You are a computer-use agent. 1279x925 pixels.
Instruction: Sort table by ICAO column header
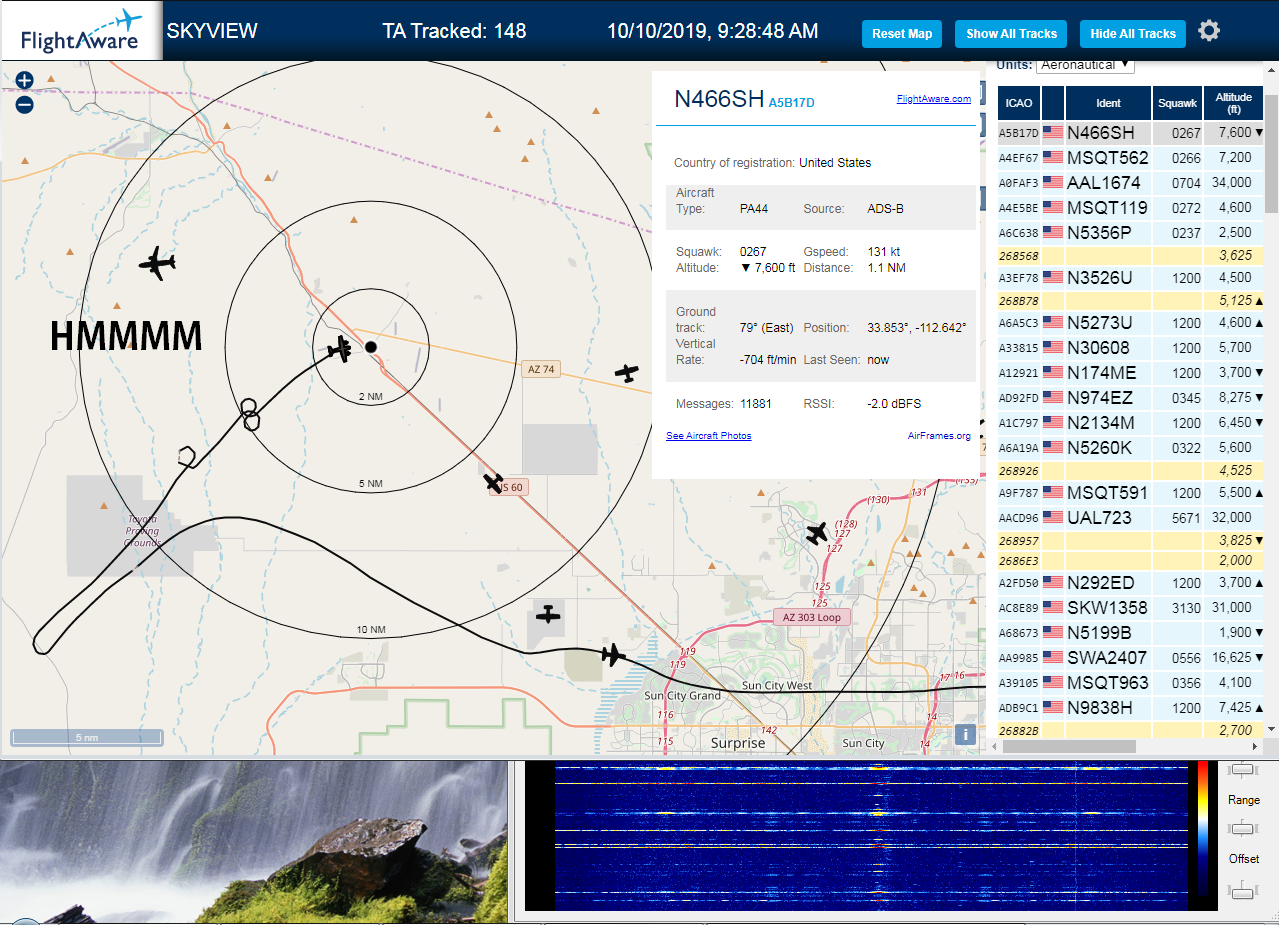[x=1019, y=102]
